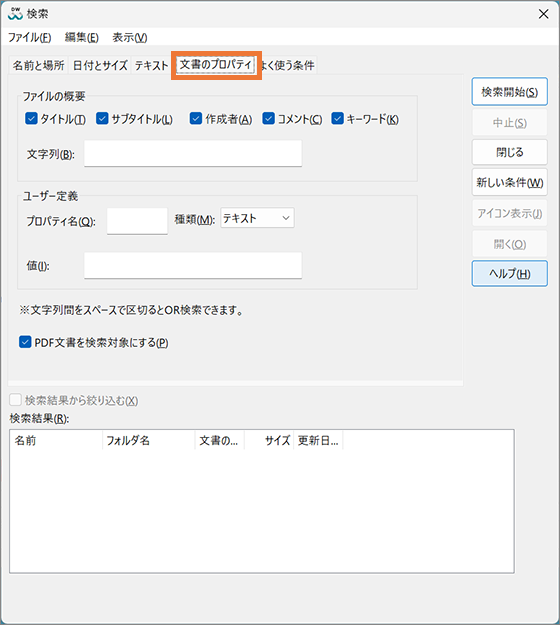Switch to the よく使う条件 tab
560x625 pixels.
coord(288,65)
